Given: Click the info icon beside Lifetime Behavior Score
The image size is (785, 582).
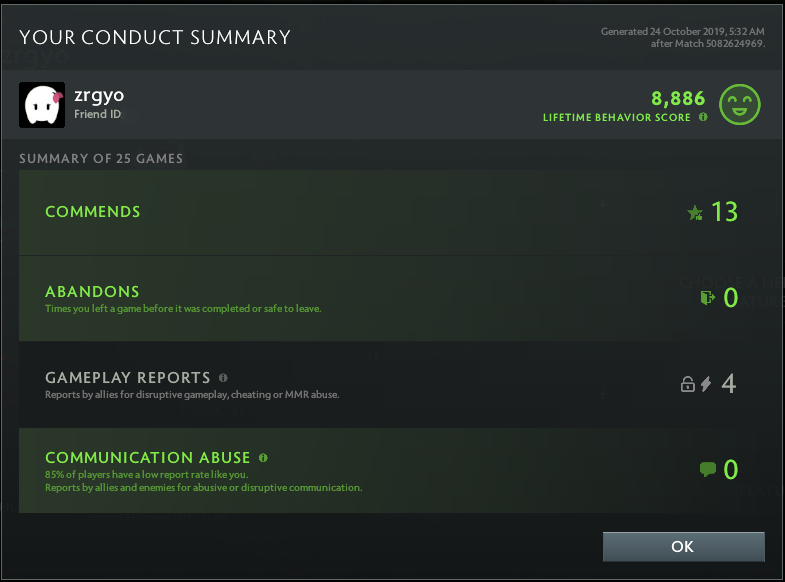Looking at the screenshot, I should coord(703,117).
